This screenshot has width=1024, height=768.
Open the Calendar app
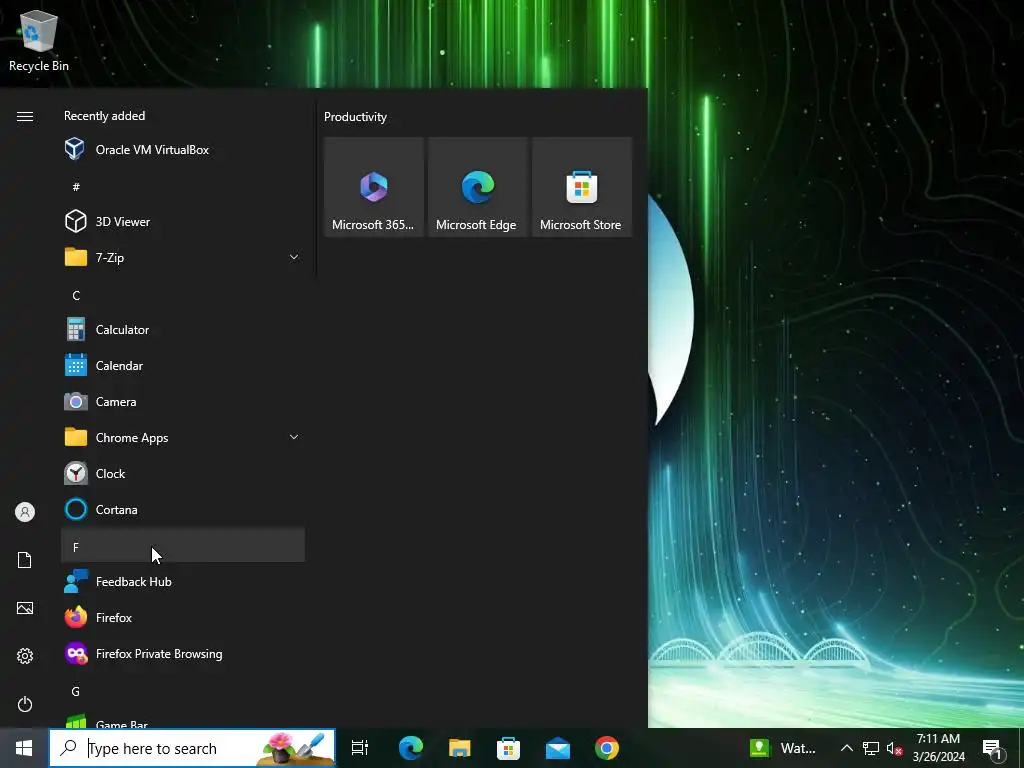coord(183,366)
